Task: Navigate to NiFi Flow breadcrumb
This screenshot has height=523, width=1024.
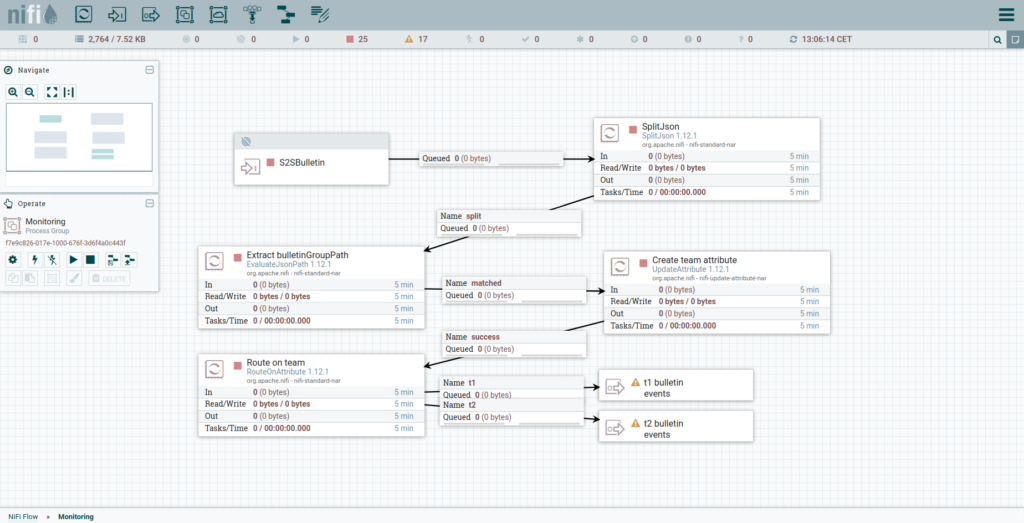Action: pos(23,516)
